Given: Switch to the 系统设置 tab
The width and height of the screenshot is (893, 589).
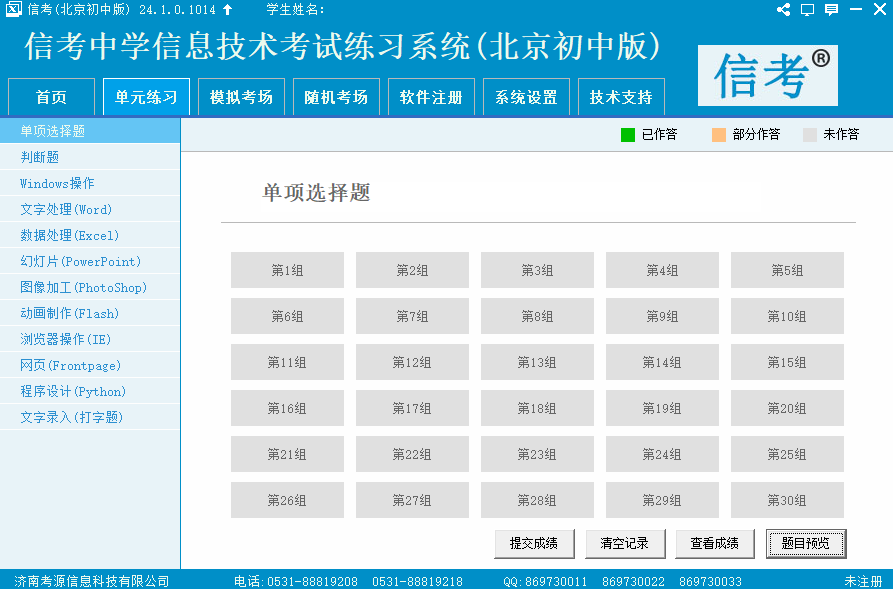Looking at the screenshot, I should (526, 97).
